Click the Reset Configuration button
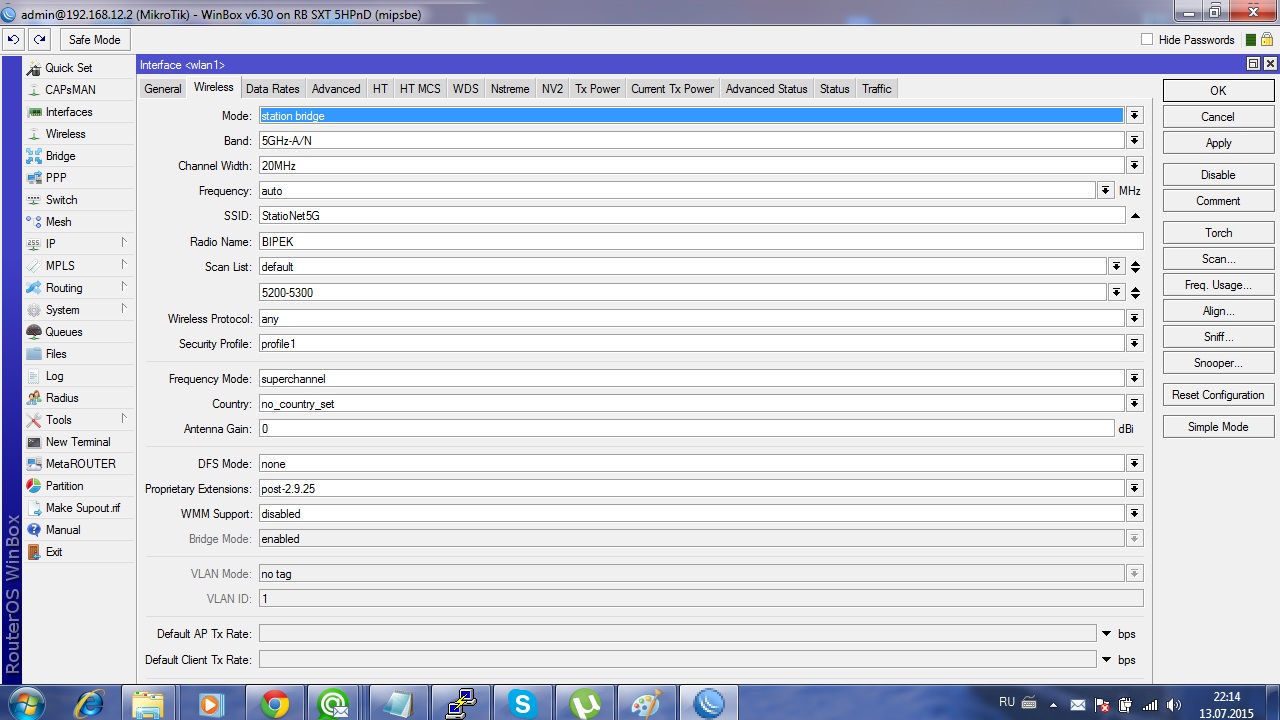 [1218, 395]
